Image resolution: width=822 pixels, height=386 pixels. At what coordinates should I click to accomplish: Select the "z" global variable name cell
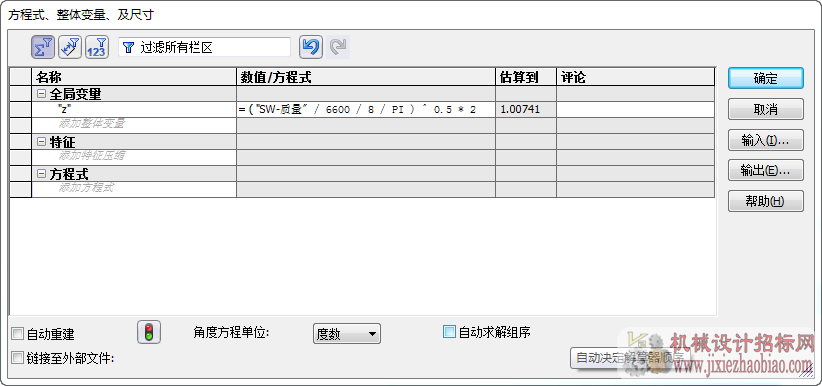(134, 110)
